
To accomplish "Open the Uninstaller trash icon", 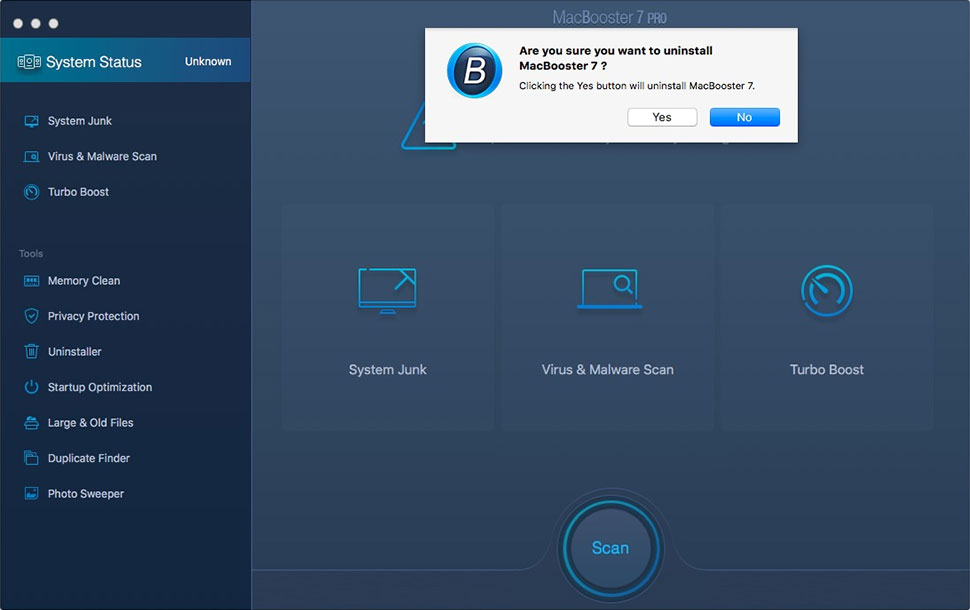I will pos(29,351).
